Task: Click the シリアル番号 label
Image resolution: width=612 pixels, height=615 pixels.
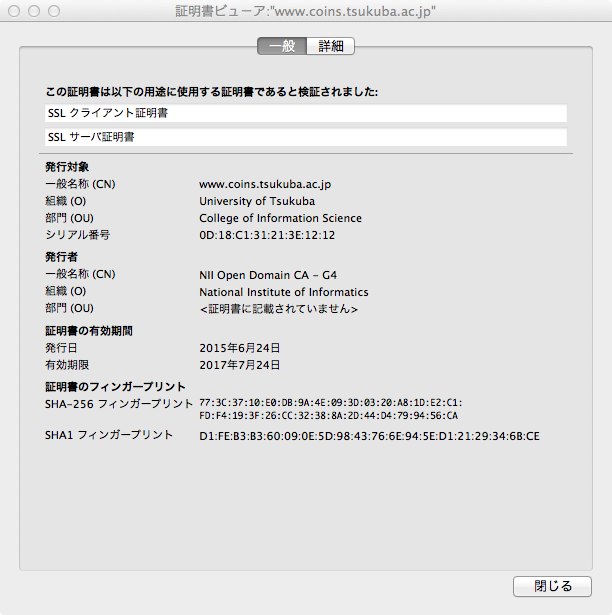Action: (78, 235)
